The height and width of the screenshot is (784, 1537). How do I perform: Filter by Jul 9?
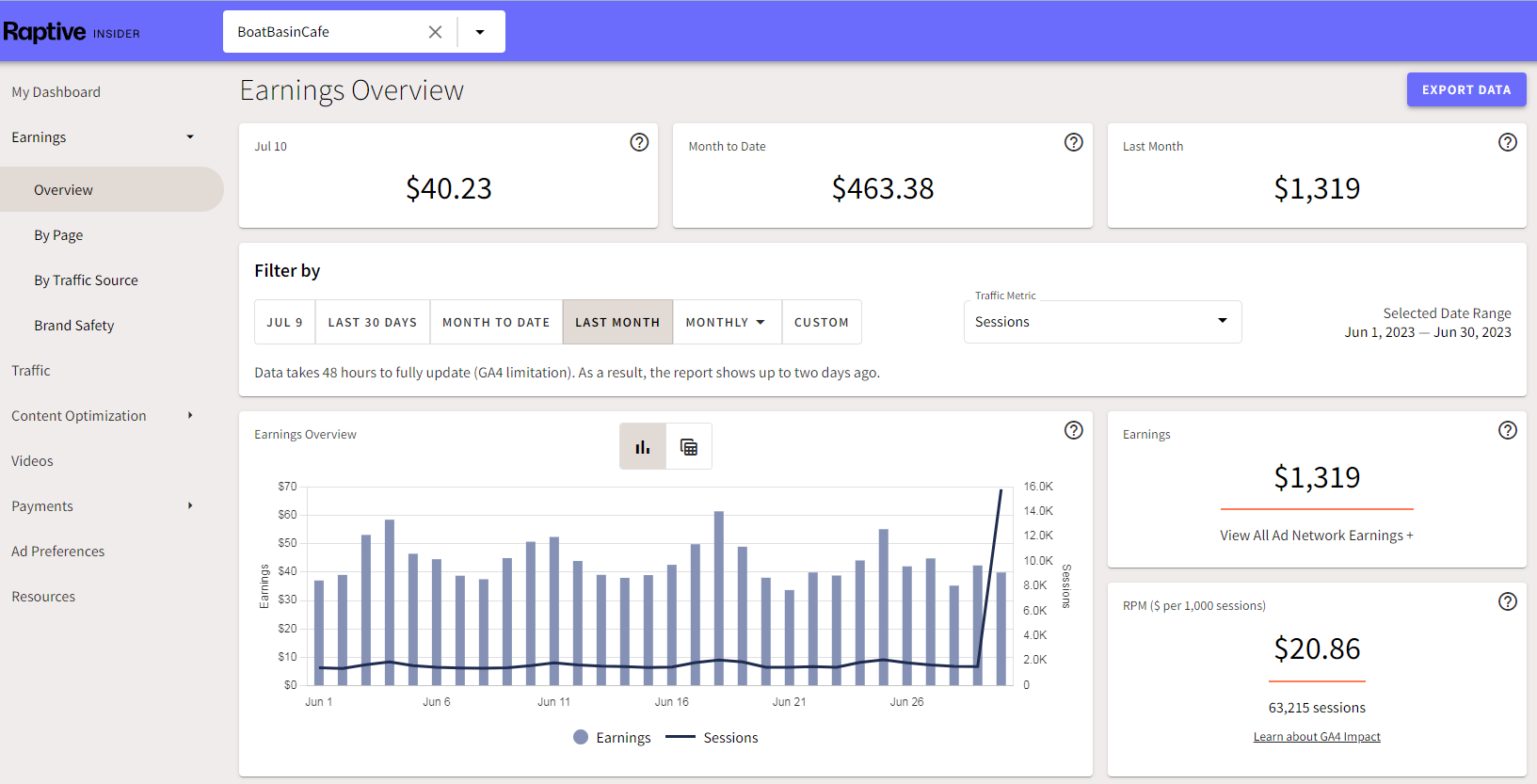[285, 322]
